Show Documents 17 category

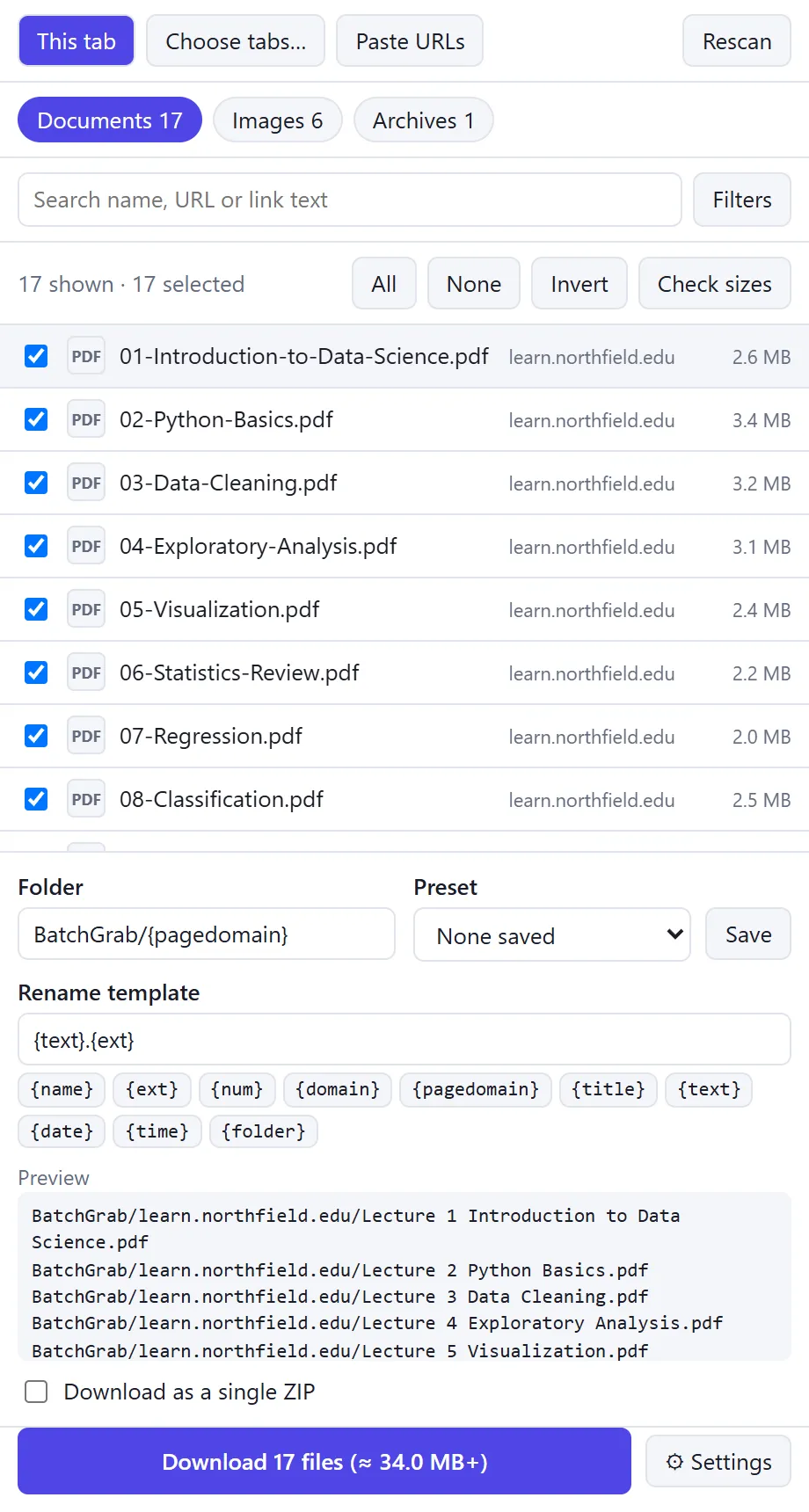tap(110, 120)
